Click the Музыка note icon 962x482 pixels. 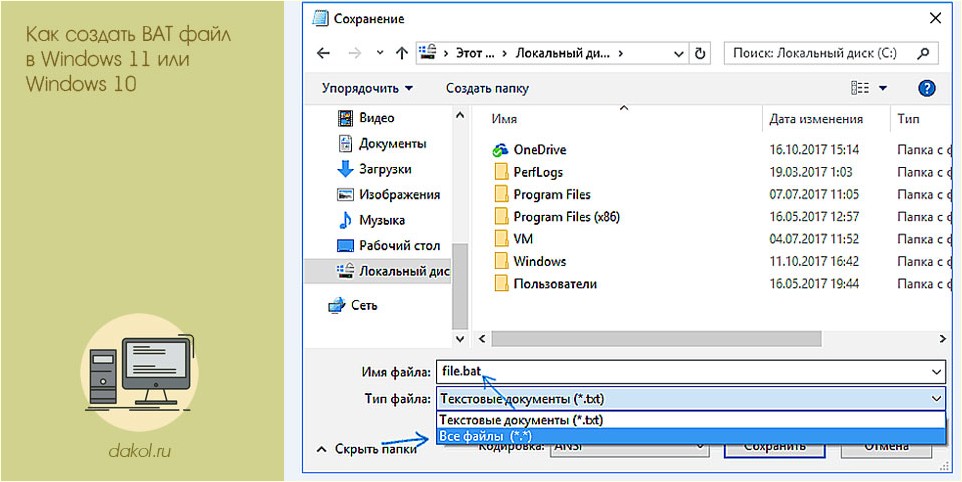tap(345, 220)
